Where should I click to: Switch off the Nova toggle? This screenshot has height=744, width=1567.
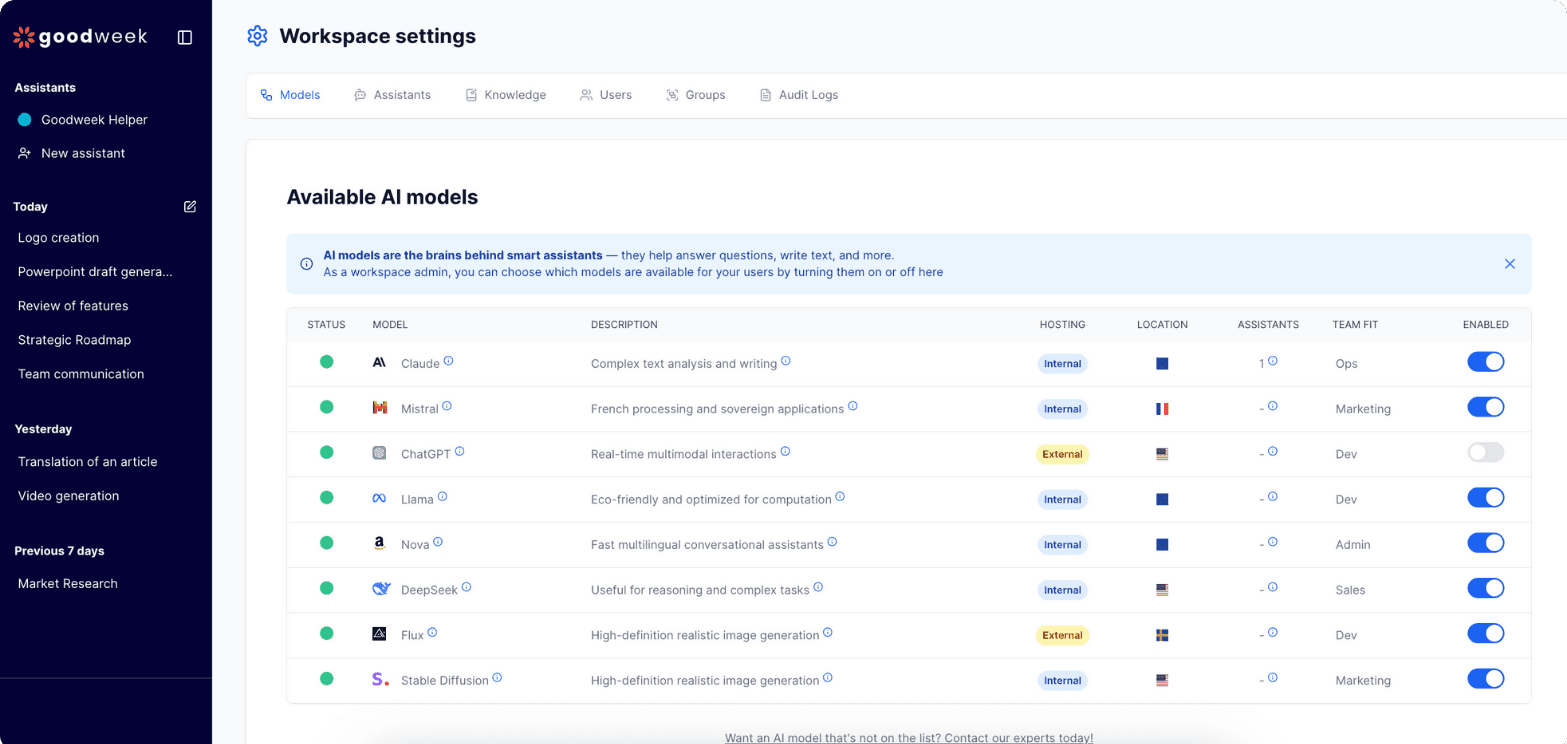click(x=1485, y=543)
